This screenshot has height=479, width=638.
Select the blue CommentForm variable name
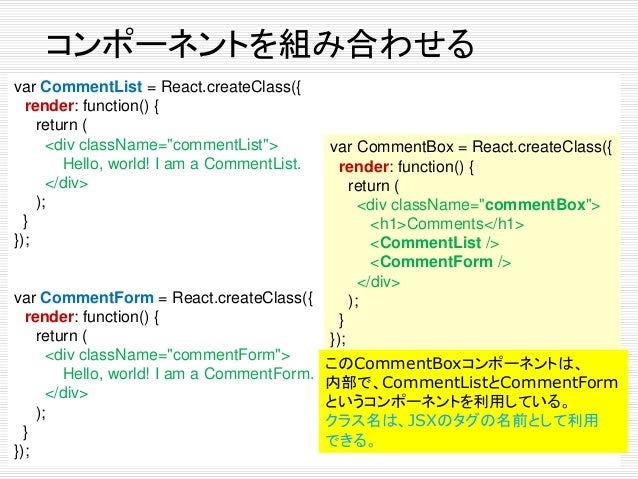coord(97,297)
